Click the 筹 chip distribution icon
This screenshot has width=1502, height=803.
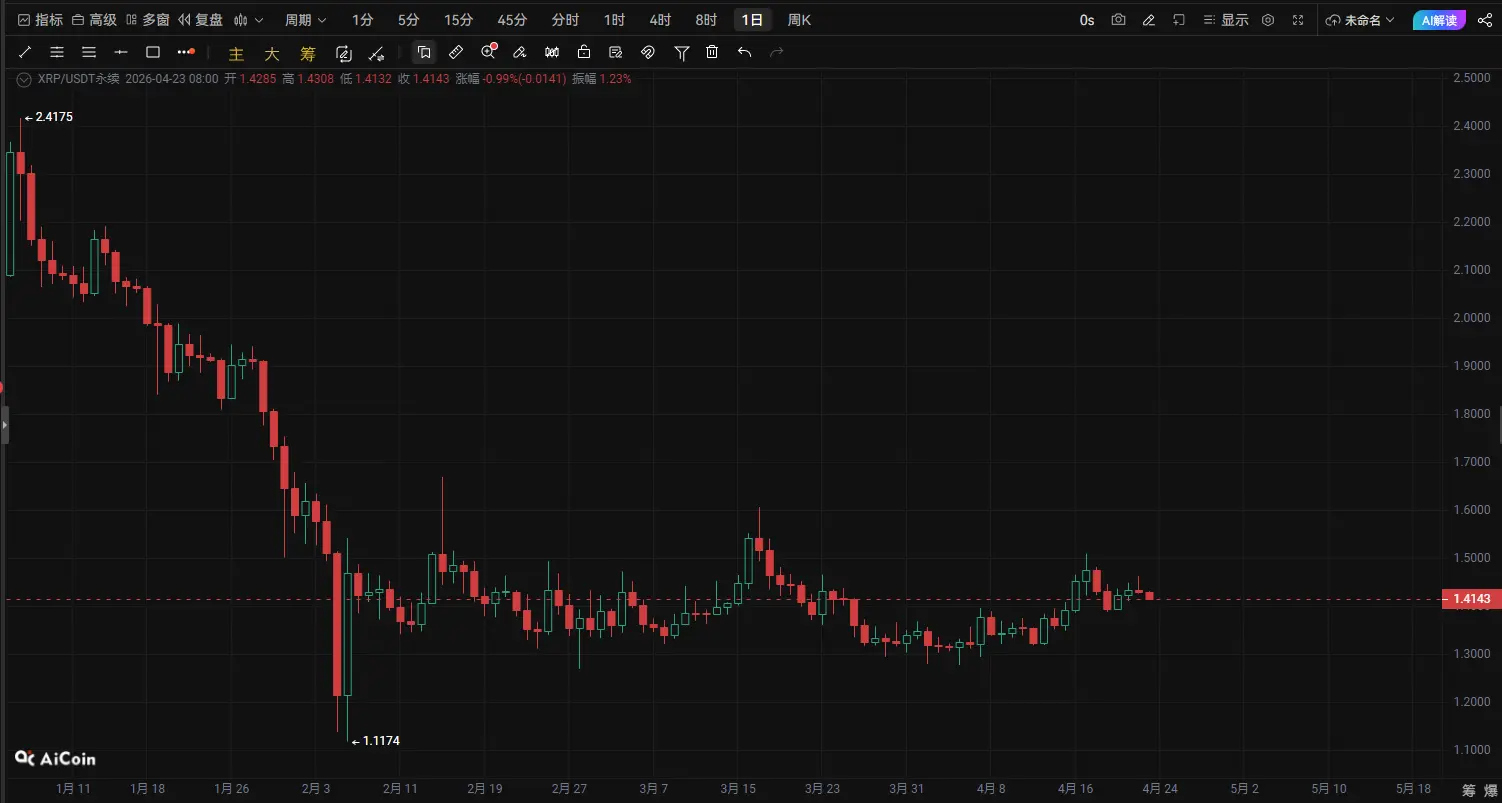308,53
